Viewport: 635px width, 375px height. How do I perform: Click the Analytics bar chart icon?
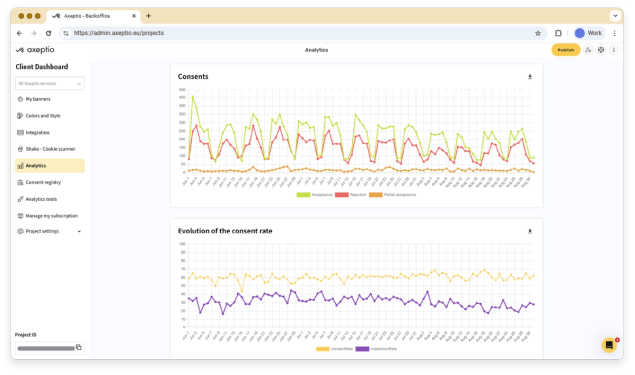coord(20,166)
